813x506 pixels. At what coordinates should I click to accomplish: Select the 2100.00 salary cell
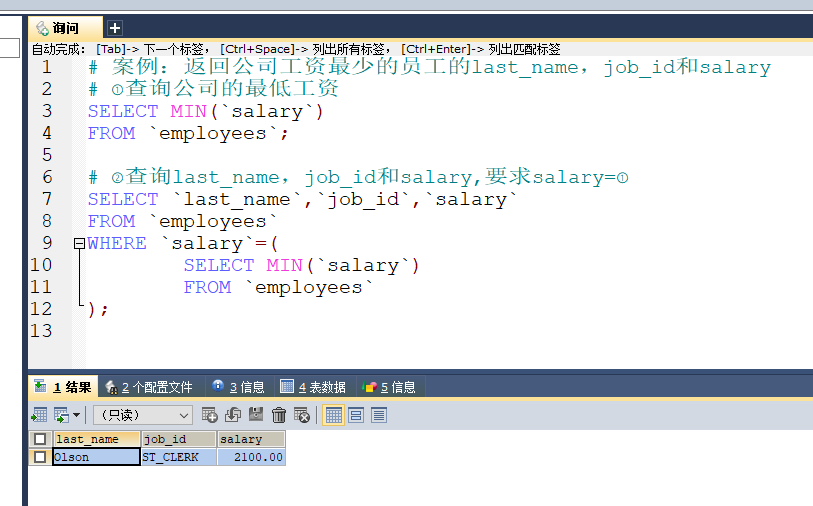251,457
